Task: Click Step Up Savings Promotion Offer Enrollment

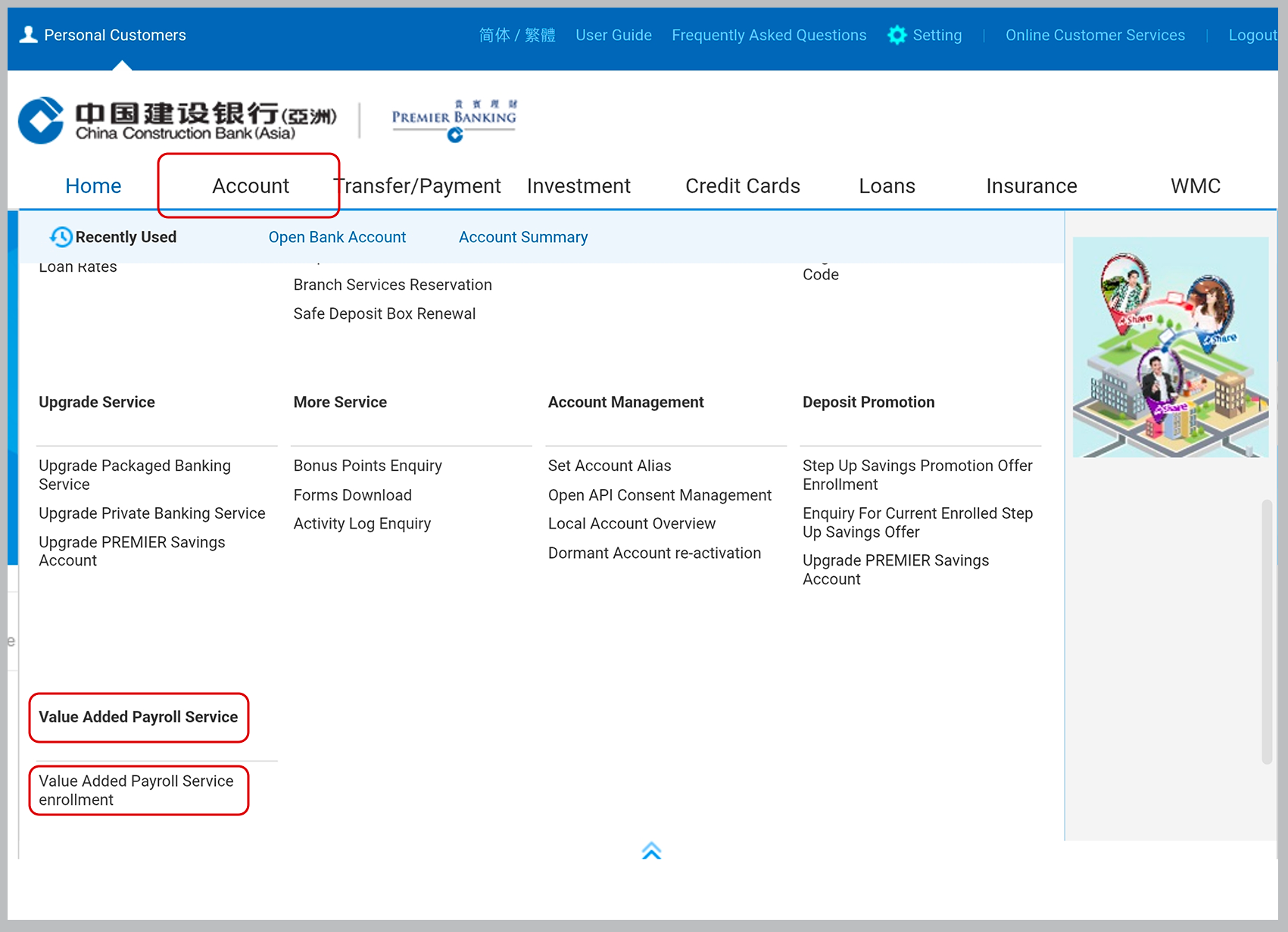Action: click(x=917, y=475)
